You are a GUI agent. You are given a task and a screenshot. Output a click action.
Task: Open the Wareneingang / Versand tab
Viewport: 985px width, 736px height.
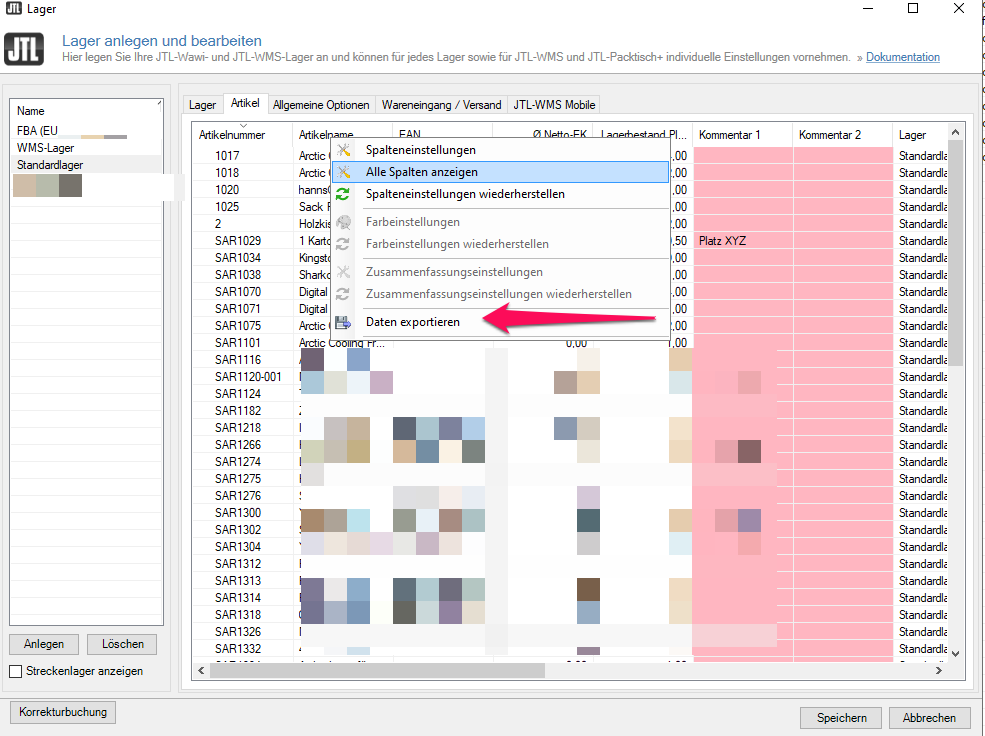(x=441, y=105)
